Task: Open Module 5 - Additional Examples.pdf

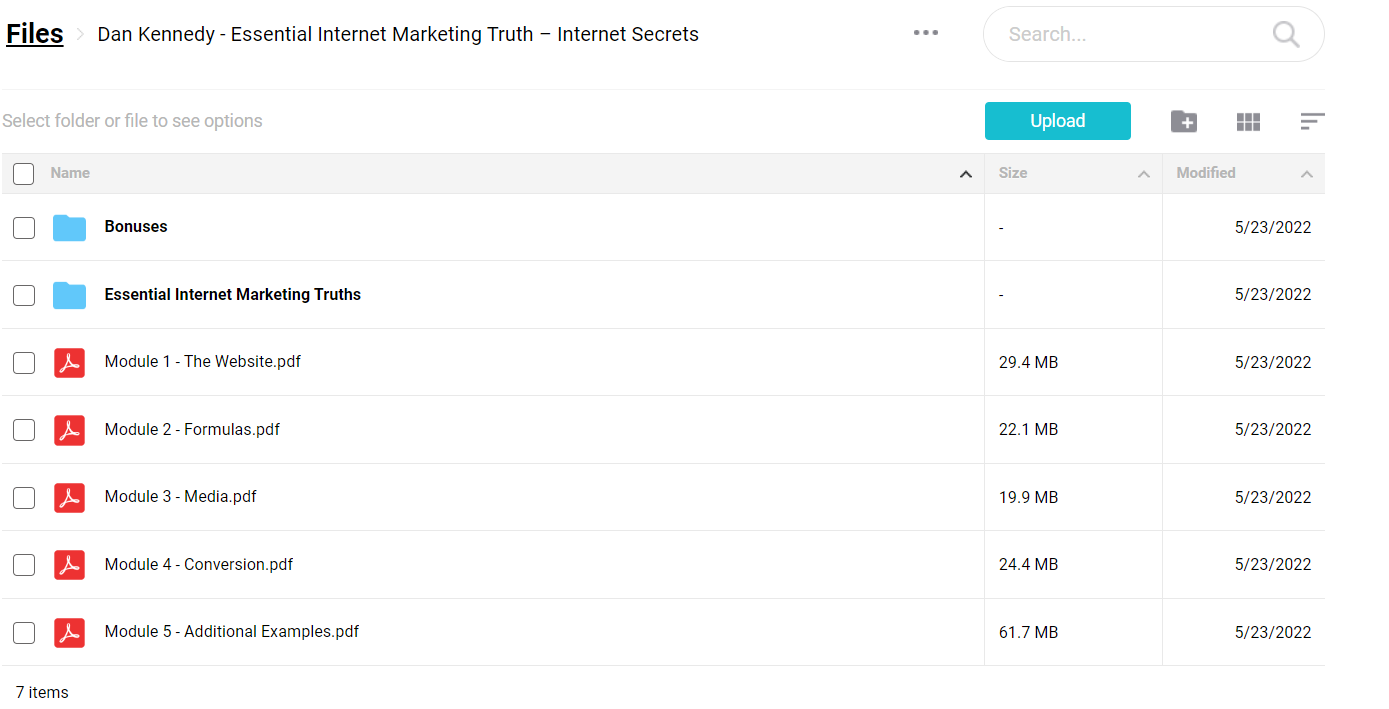Action: (x=232, y=632)
